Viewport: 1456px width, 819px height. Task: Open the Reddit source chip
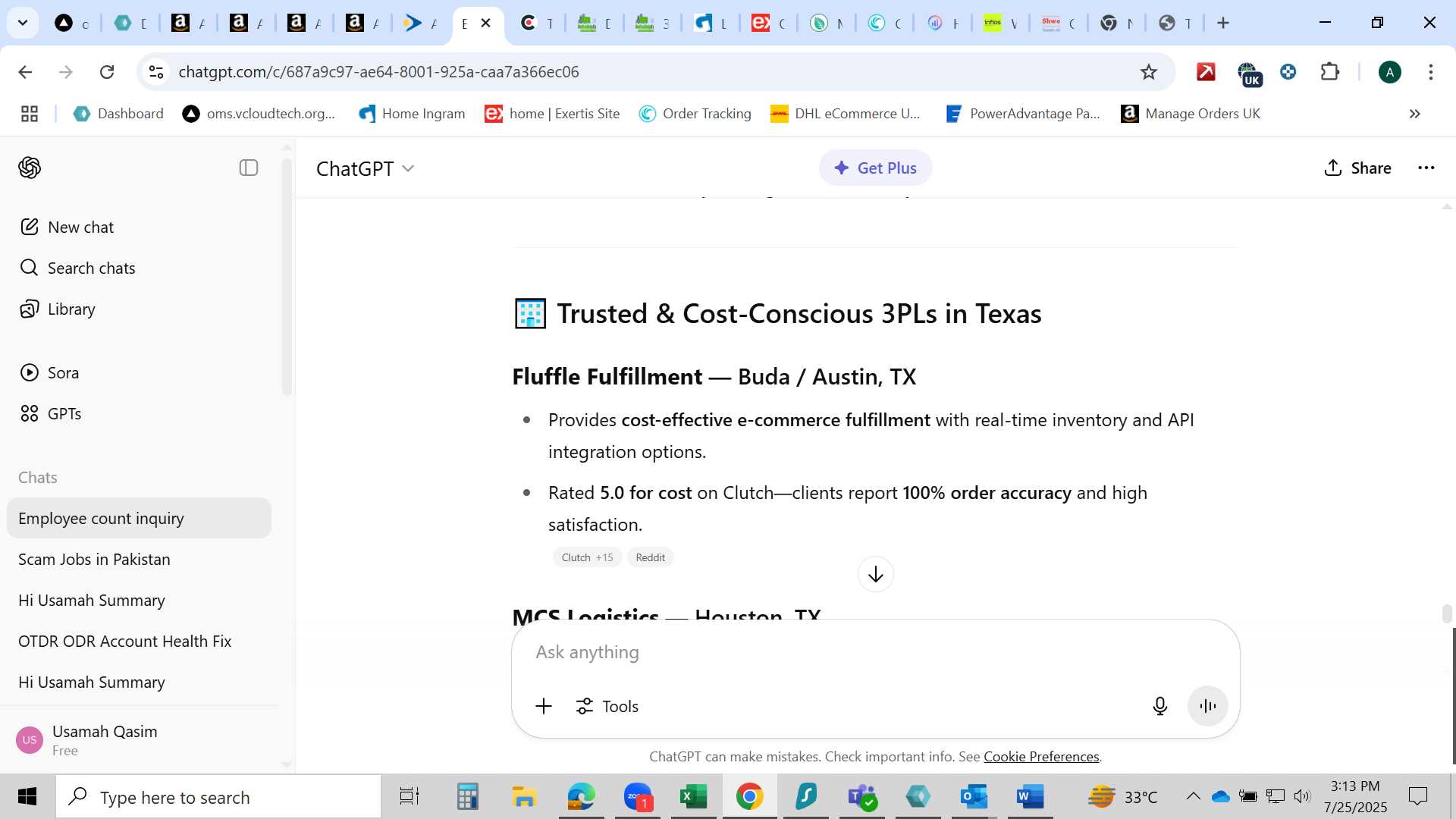point(650,557)
